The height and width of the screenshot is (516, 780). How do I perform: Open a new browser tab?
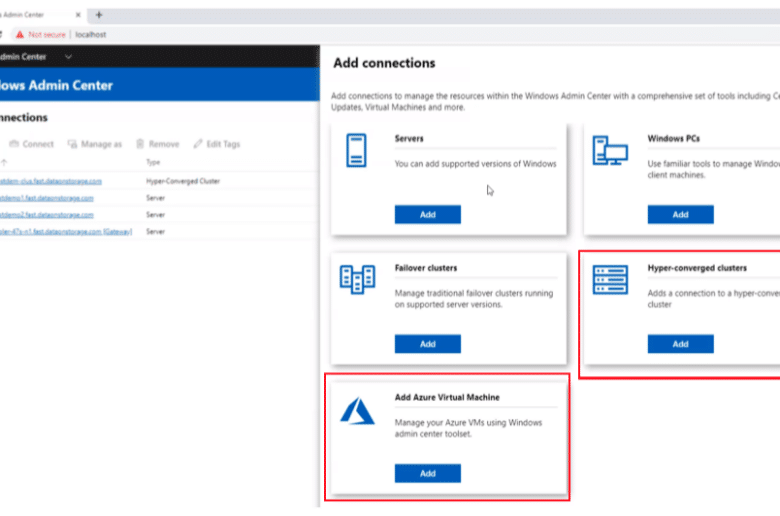(x=98, y=15)
